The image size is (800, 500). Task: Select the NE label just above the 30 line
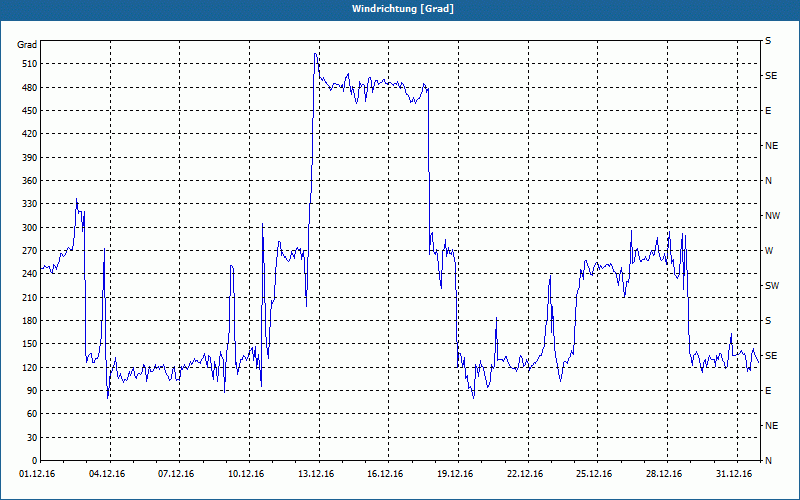771,426
